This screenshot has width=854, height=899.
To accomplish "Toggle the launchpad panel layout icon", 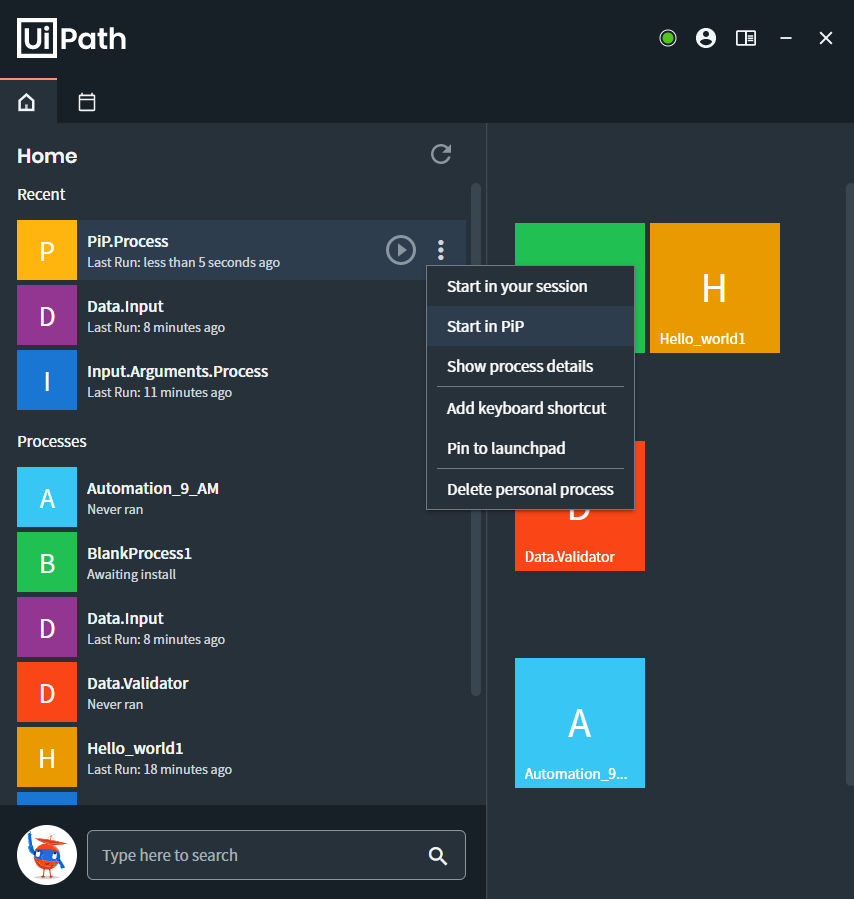I will coord(745,38).
